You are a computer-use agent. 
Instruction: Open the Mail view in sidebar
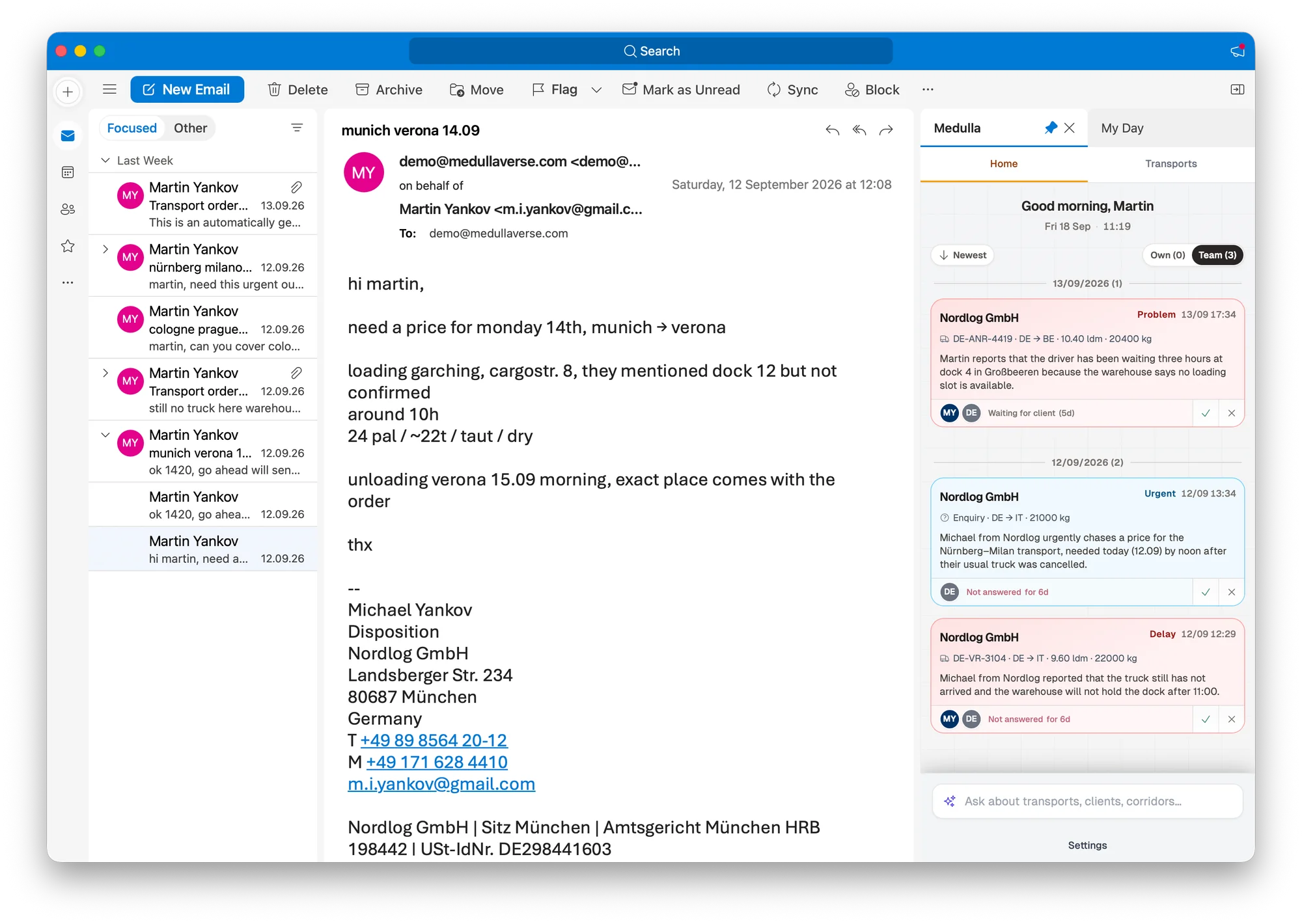point(68,135)
